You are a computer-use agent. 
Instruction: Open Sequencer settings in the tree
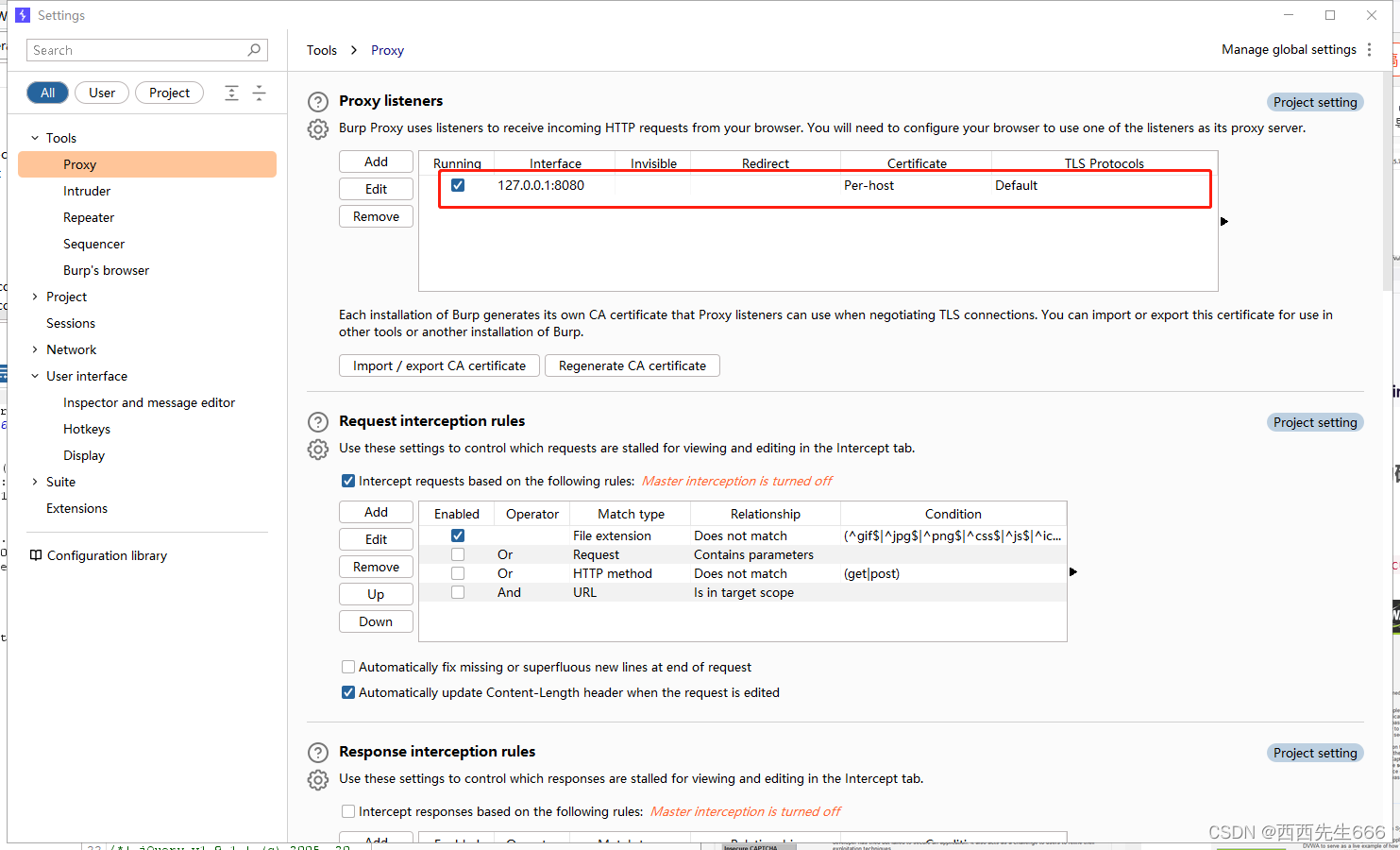point(94,244)
